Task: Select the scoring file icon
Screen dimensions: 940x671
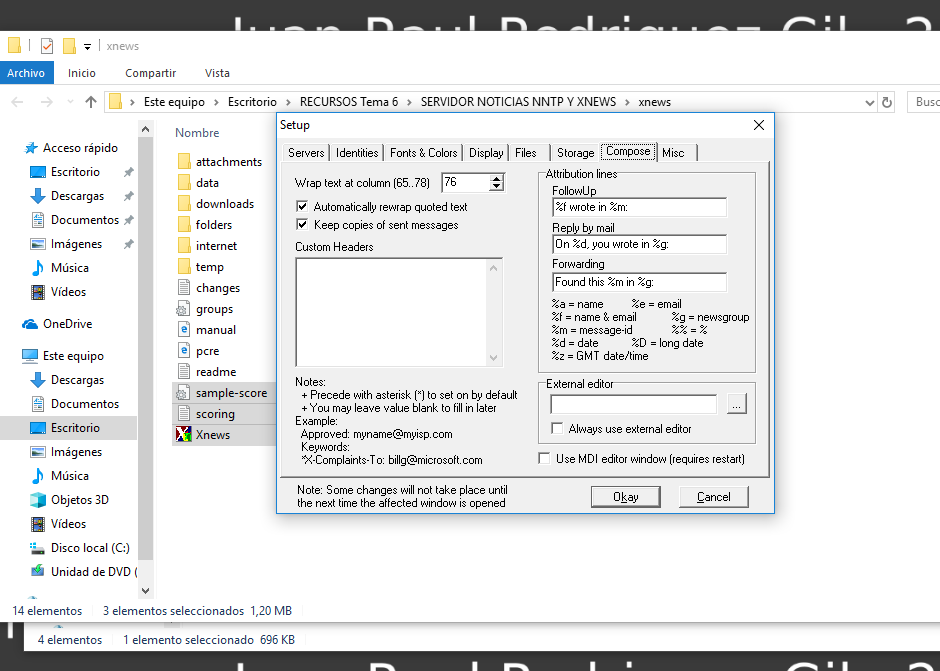Action: click(x=183, y=413)
